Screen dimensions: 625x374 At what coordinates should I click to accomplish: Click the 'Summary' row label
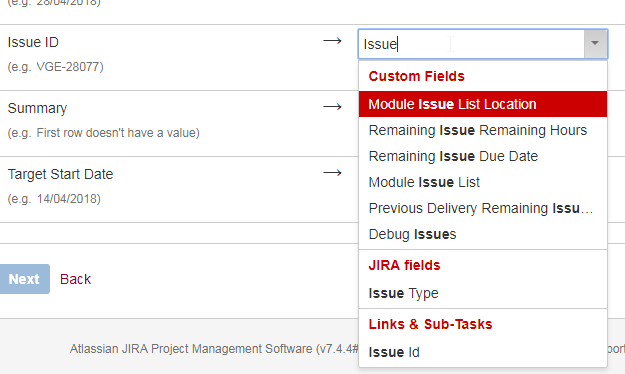[37, 108]
